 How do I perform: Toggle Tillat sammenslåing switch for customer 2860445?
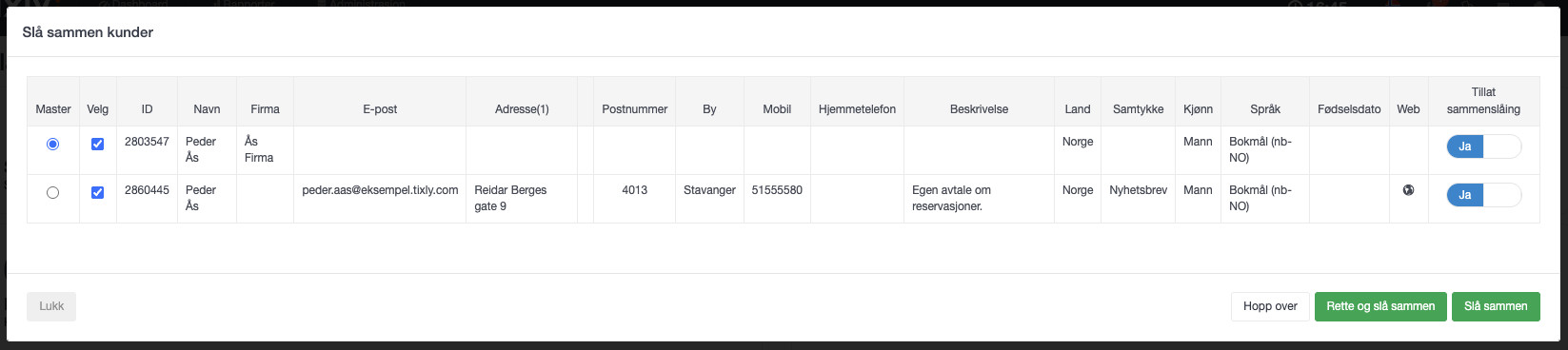(1483, 195)
